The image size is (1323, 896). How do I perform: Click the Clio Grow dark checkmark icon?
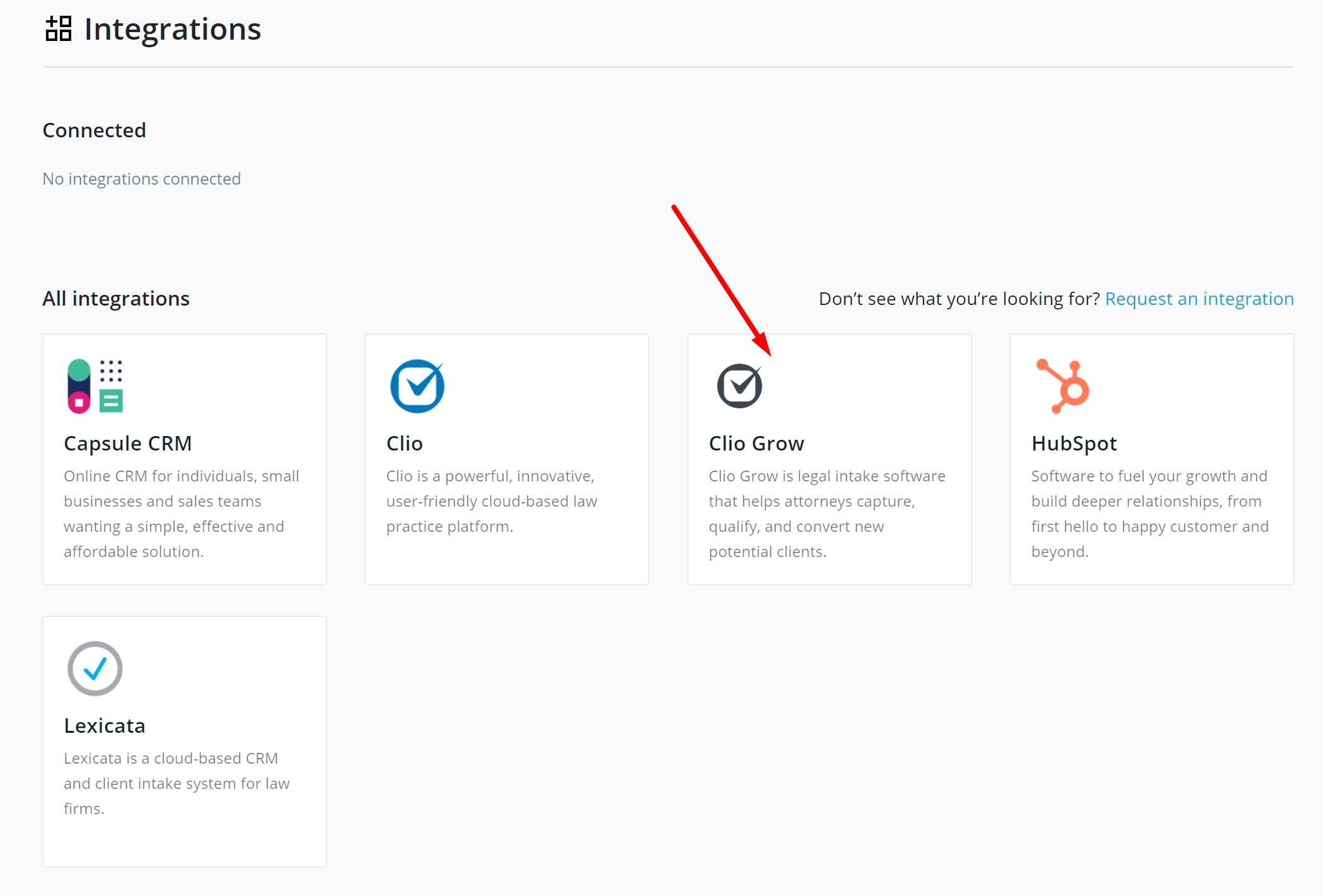[740, 386]
